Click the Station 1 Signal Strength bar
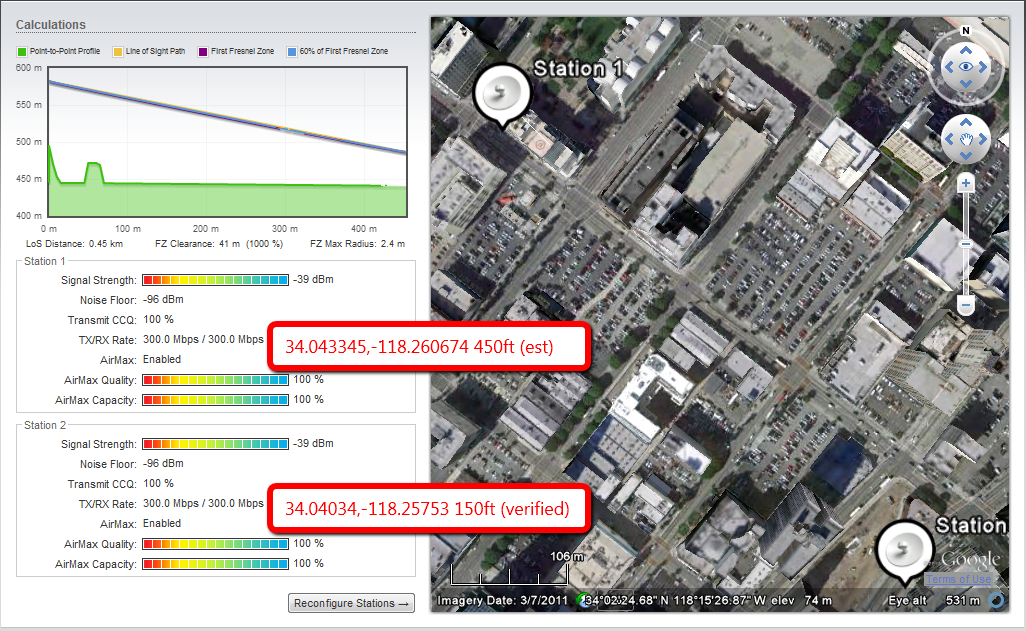This screenshot has width=1026, height=631. pyautogui.click(x=215, y=280)
